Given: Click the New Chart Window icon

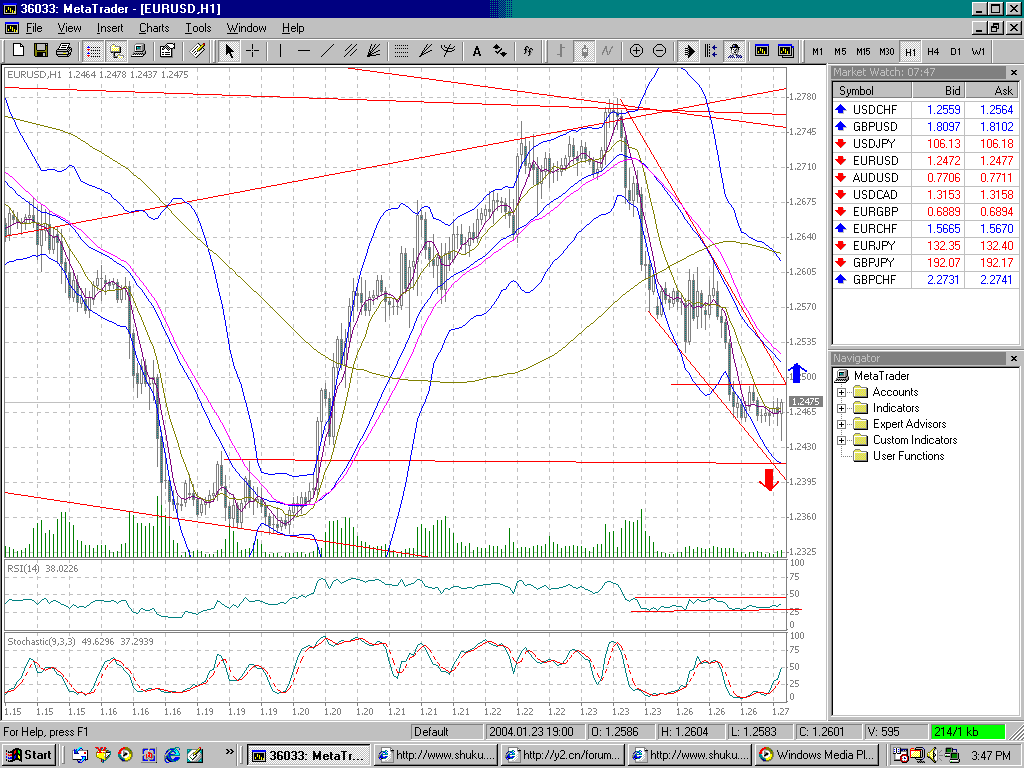Looking at the screenshot, I should click(762, 50).
